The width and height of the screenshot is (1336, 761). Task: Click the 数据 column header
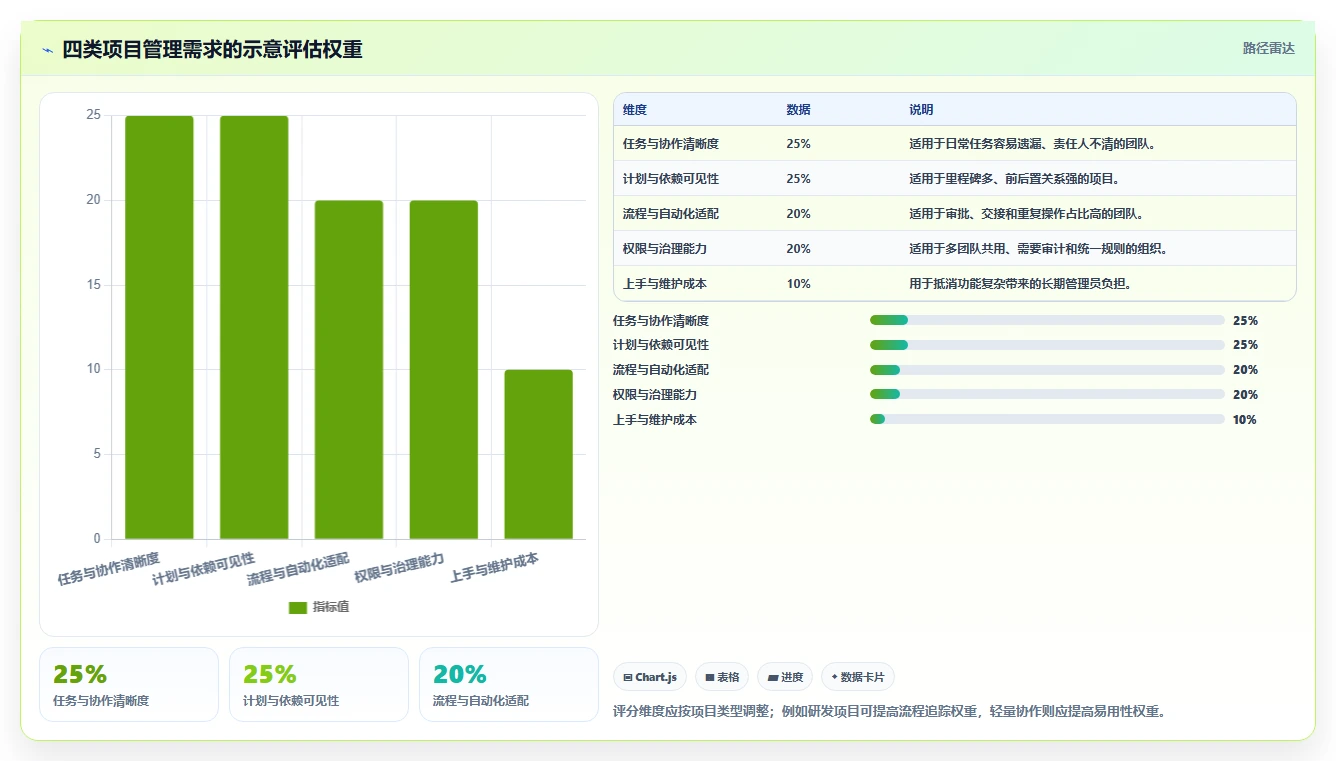click(x=799, y=110)
